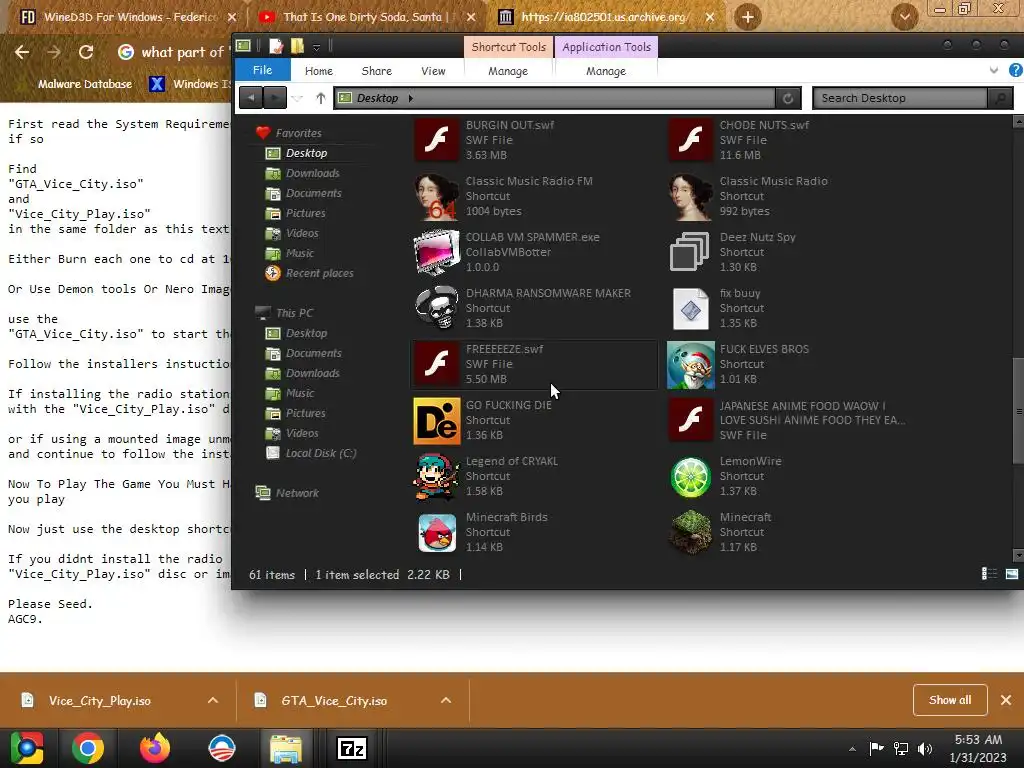Open the downloaded Vice_City_Play.iso item
This screenshot has width=1024, height=768.
pyautogui.click(x=98, y=700)
